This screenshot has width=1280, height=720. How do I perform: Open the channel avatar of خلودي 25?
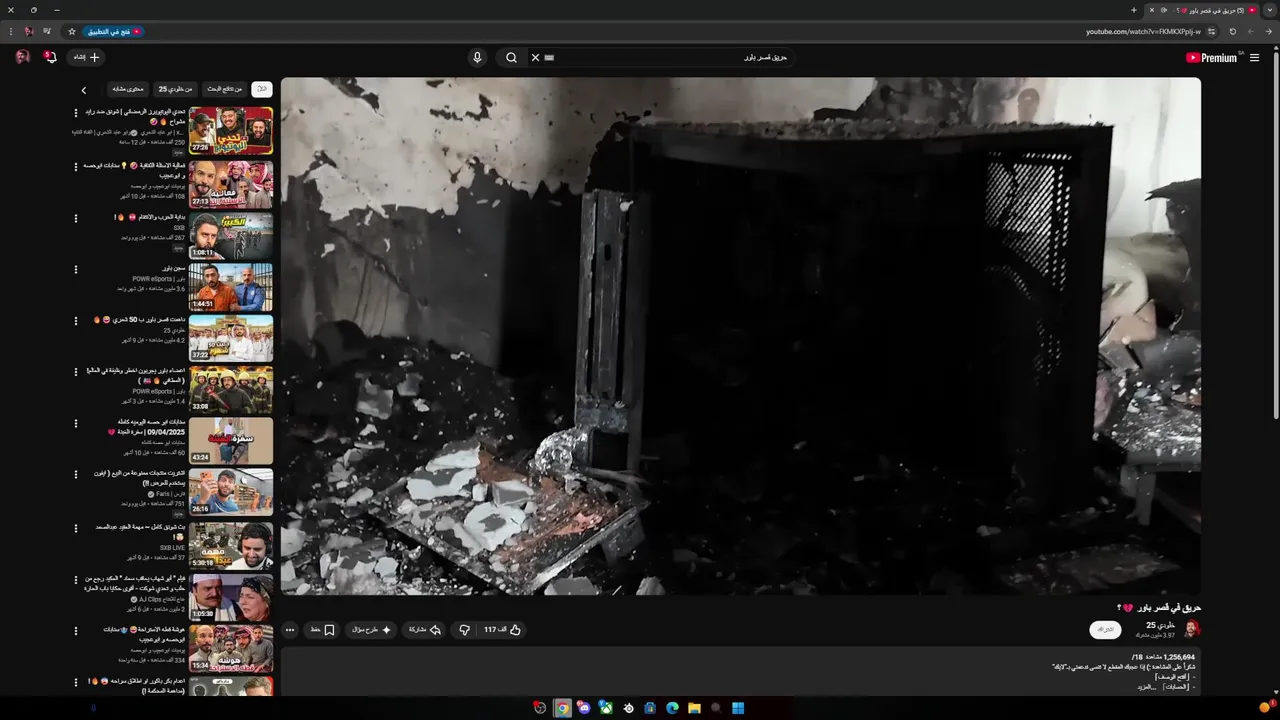tap(1191, 629)
